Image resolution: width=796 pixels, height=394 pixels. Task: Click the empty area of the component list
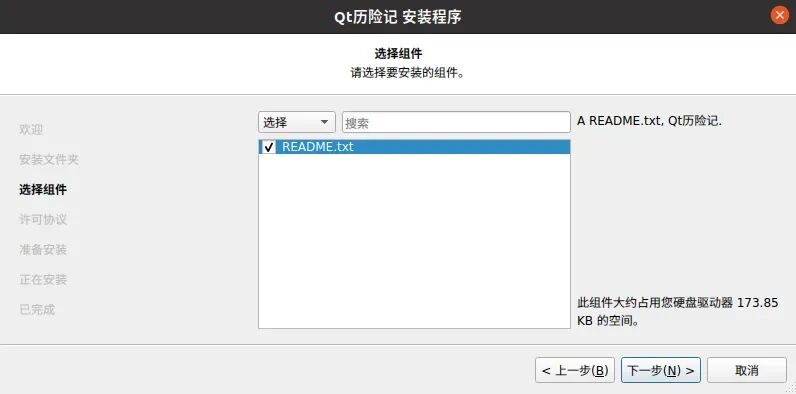414,241
